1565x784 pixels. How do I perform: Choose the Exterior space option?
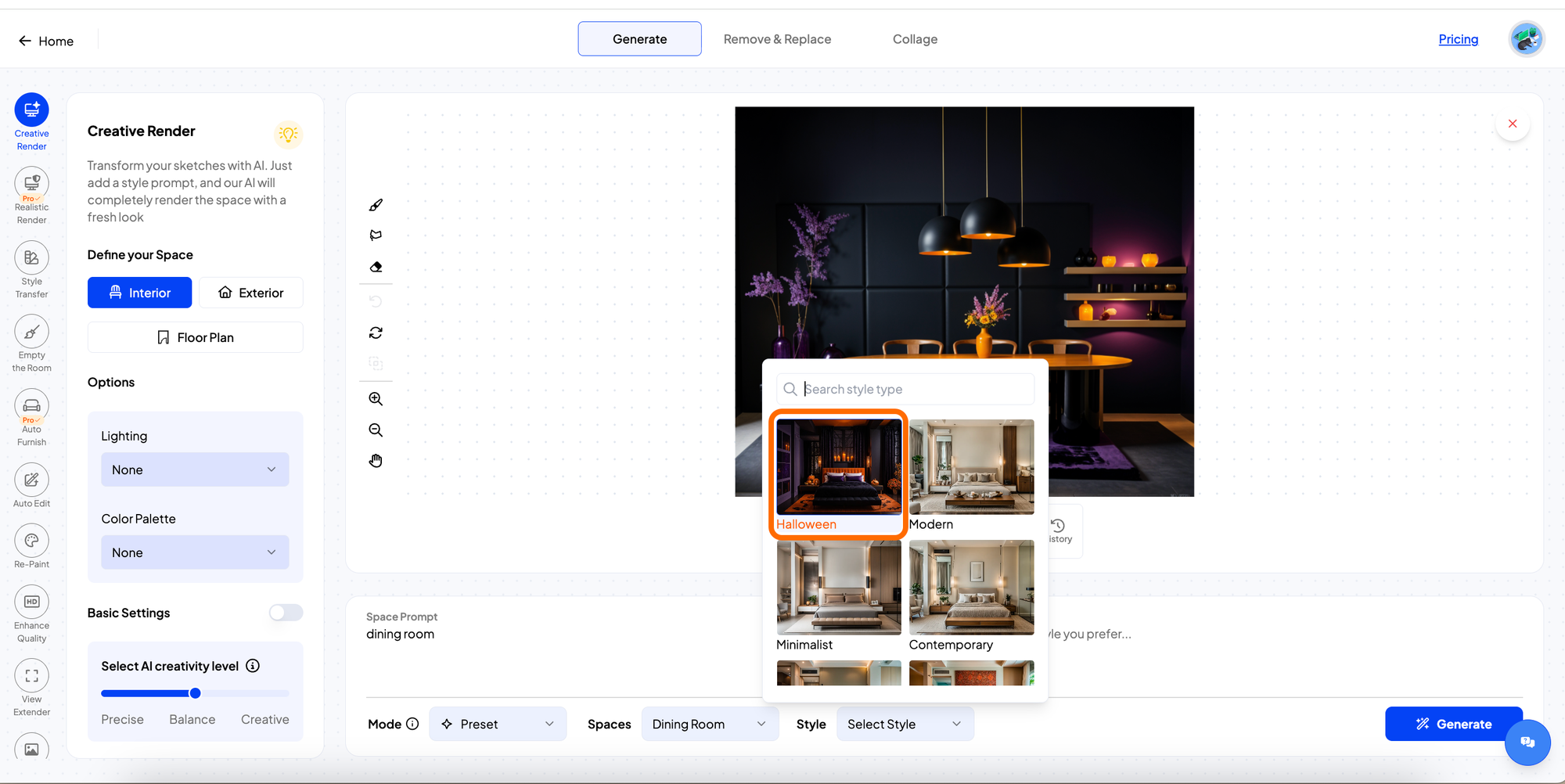click(250, 293)
